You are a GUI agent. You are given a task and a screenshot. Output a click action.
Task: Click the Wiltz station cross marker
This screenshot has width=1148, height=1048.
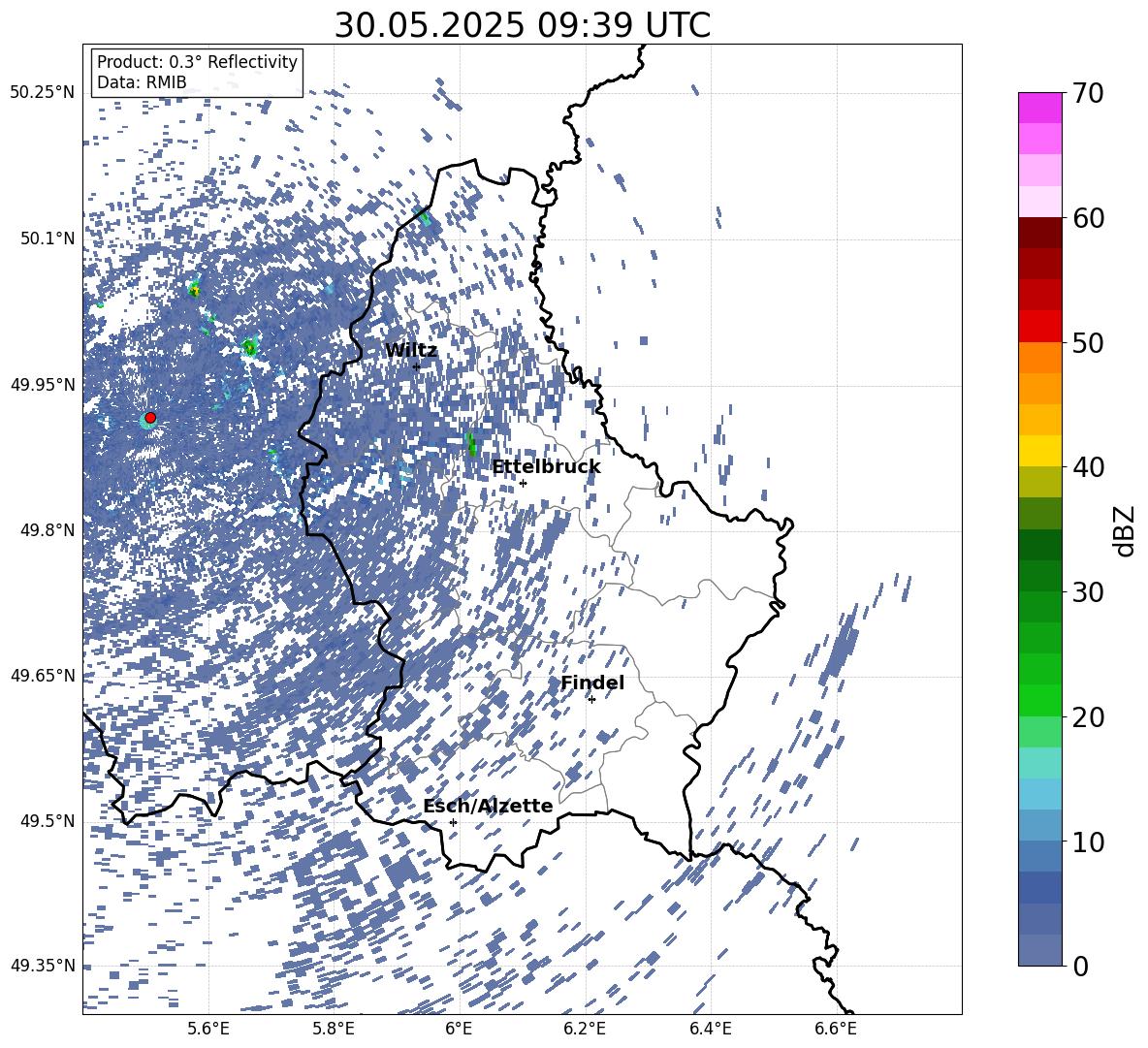tap(417, 366)
